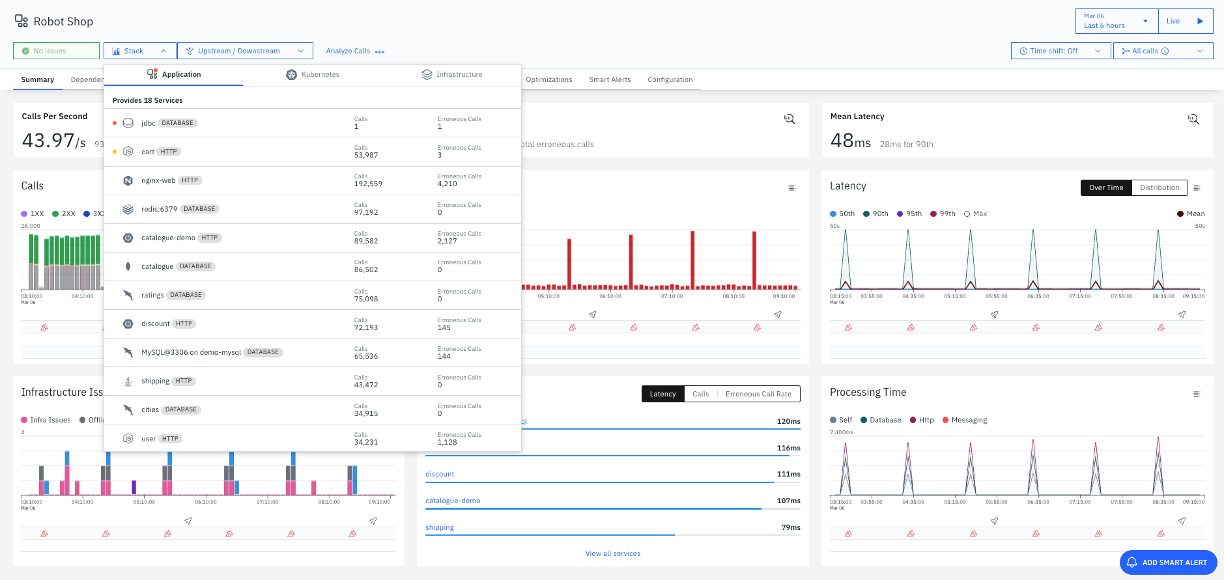Click the View all services link
The width and height of the screenshot is (1224, 580).
coord(613,553)
